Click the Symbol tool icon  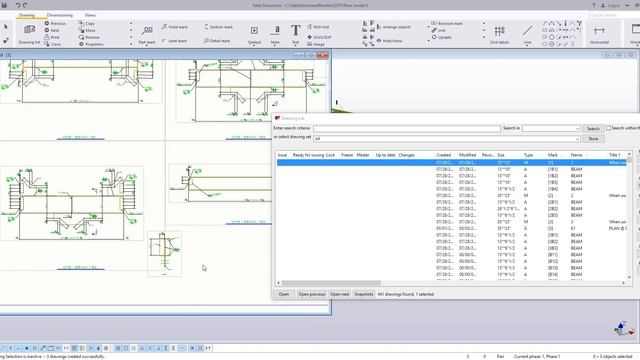[x=254, y=31]
